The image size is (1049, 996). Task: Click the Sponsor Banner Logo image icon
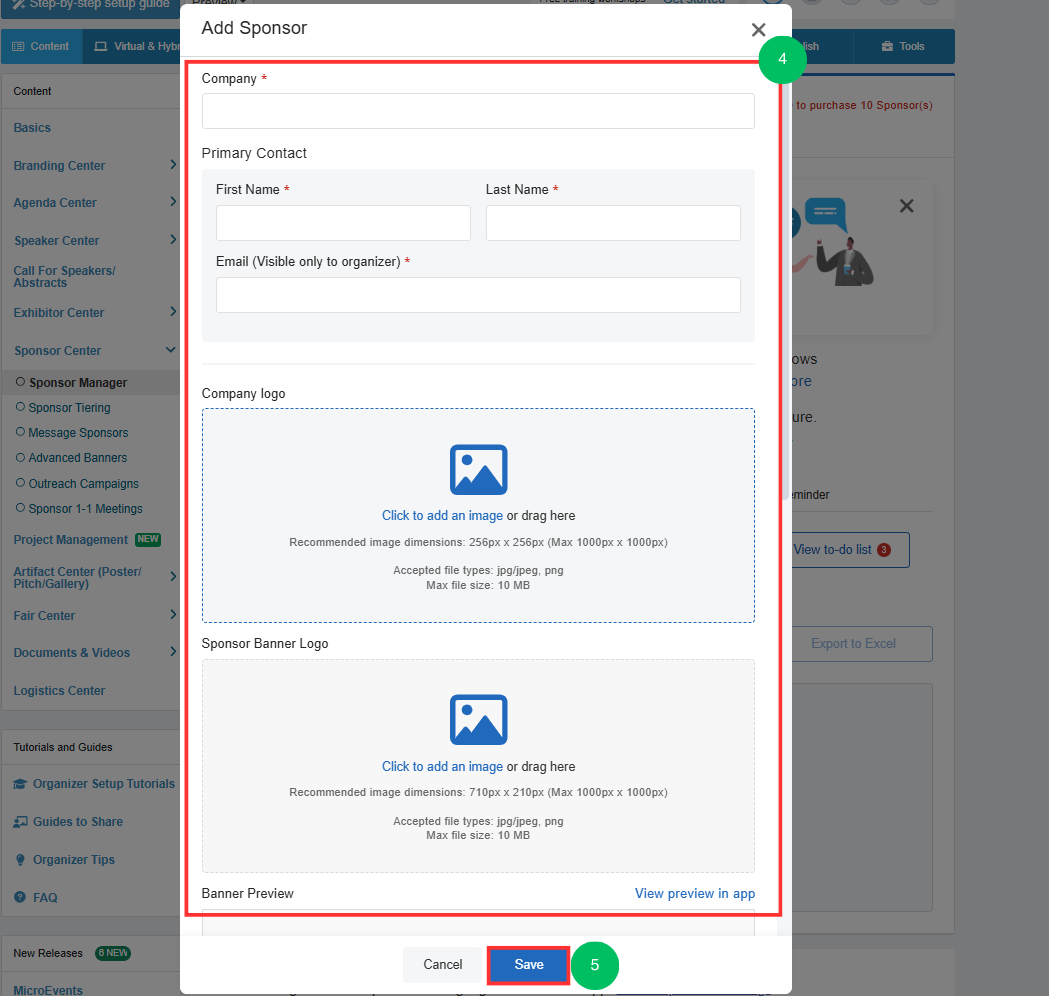478,720
